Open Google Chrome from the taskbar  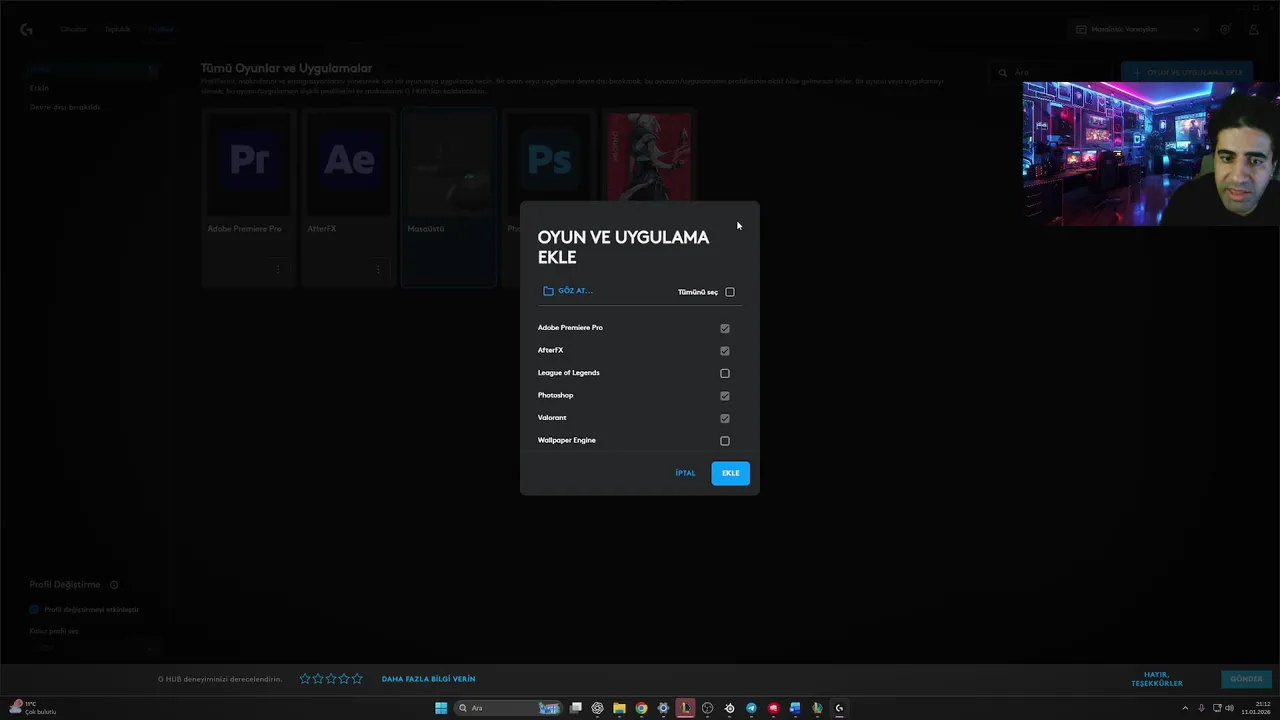coord(642,708)
